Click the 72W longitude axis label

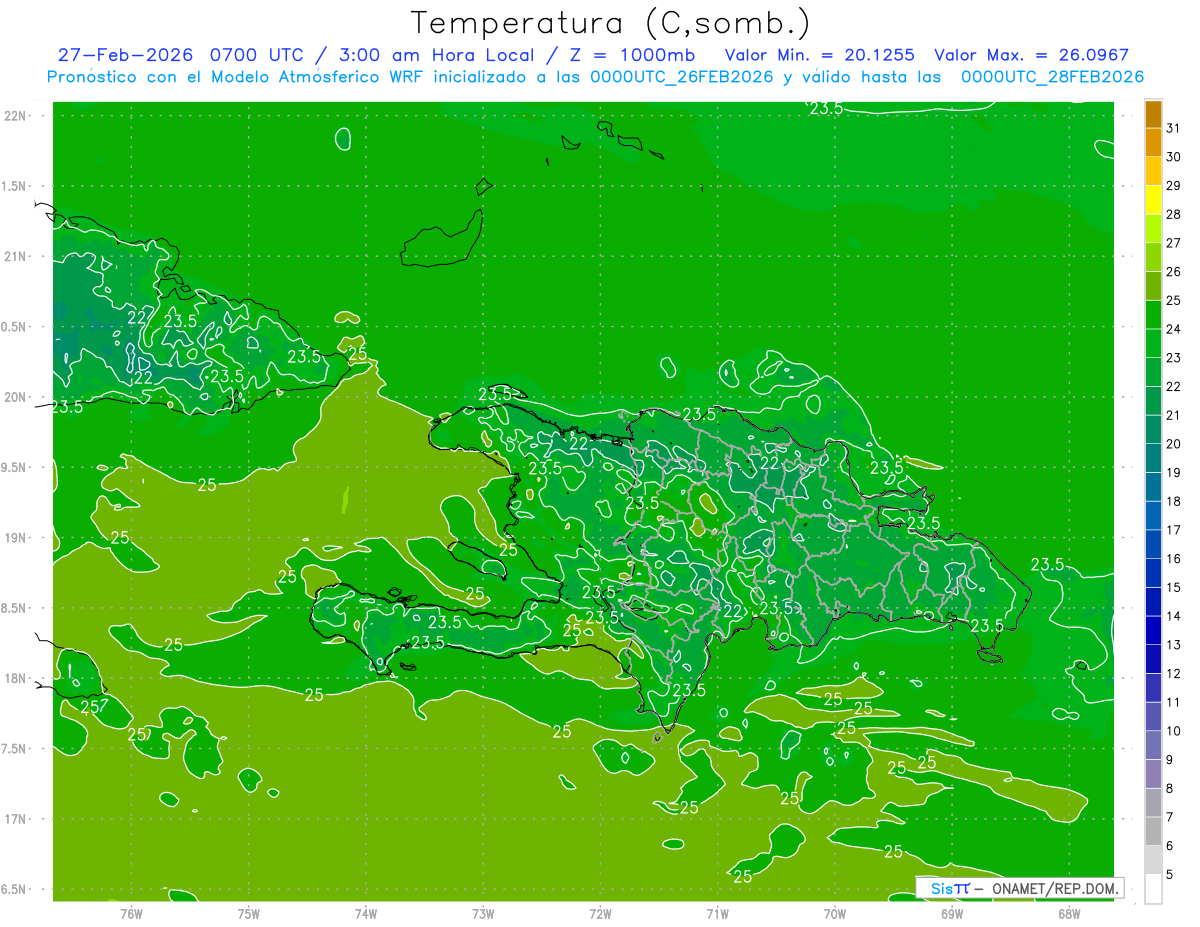(x=600, y=913)
